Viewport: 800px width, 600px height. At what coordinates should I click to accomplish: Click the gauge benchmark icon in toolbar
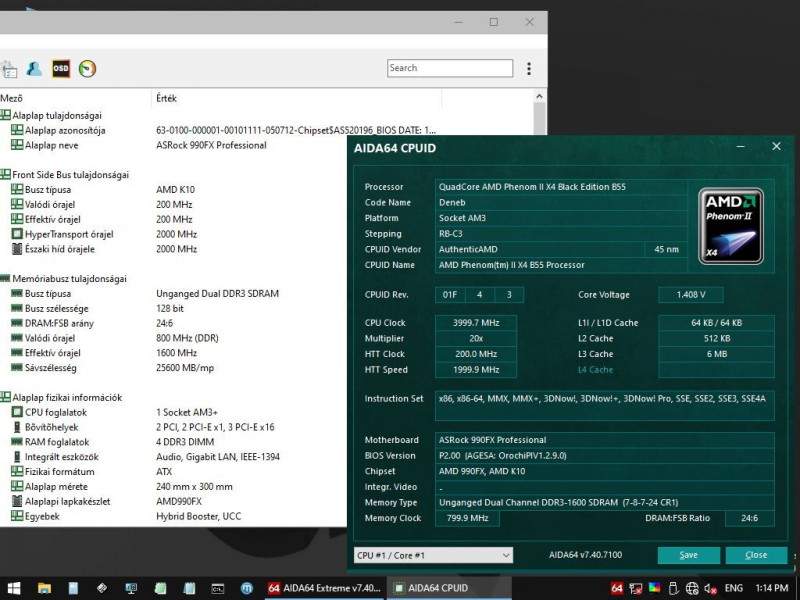pos(87,69)
